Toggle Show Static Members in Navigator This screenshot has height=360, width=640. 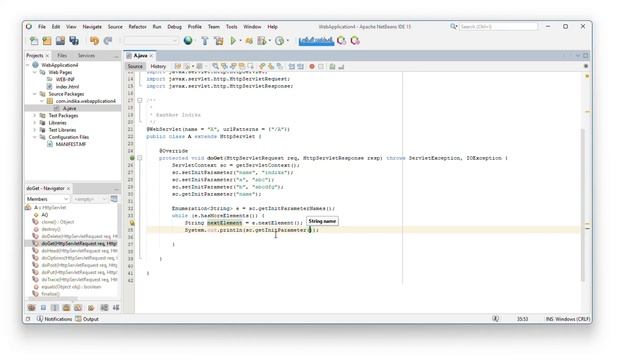click(x=55, y=307)
